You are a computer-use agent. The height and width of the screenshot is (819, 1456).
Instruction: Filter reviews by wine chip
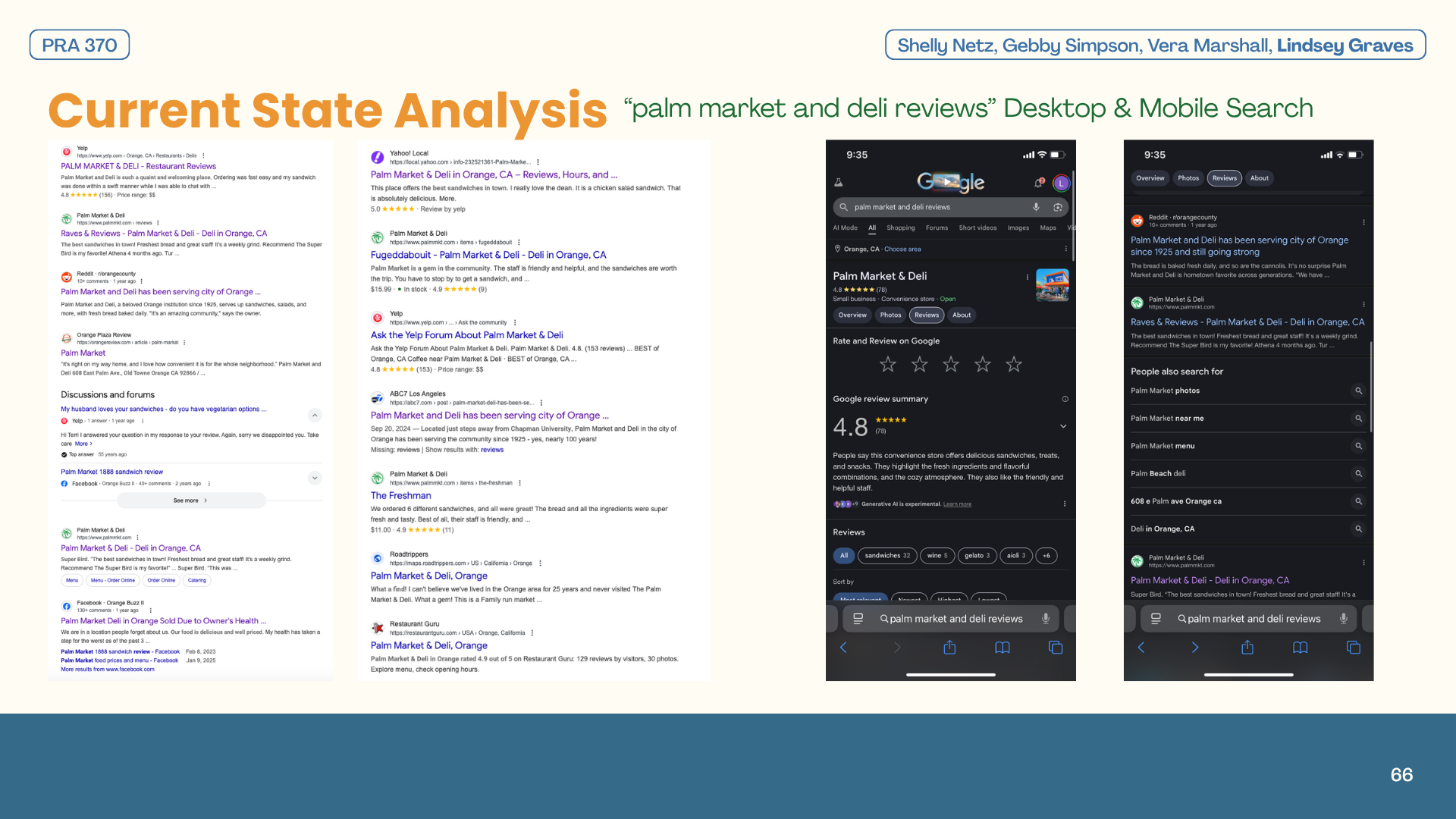(x=937, y=556)
